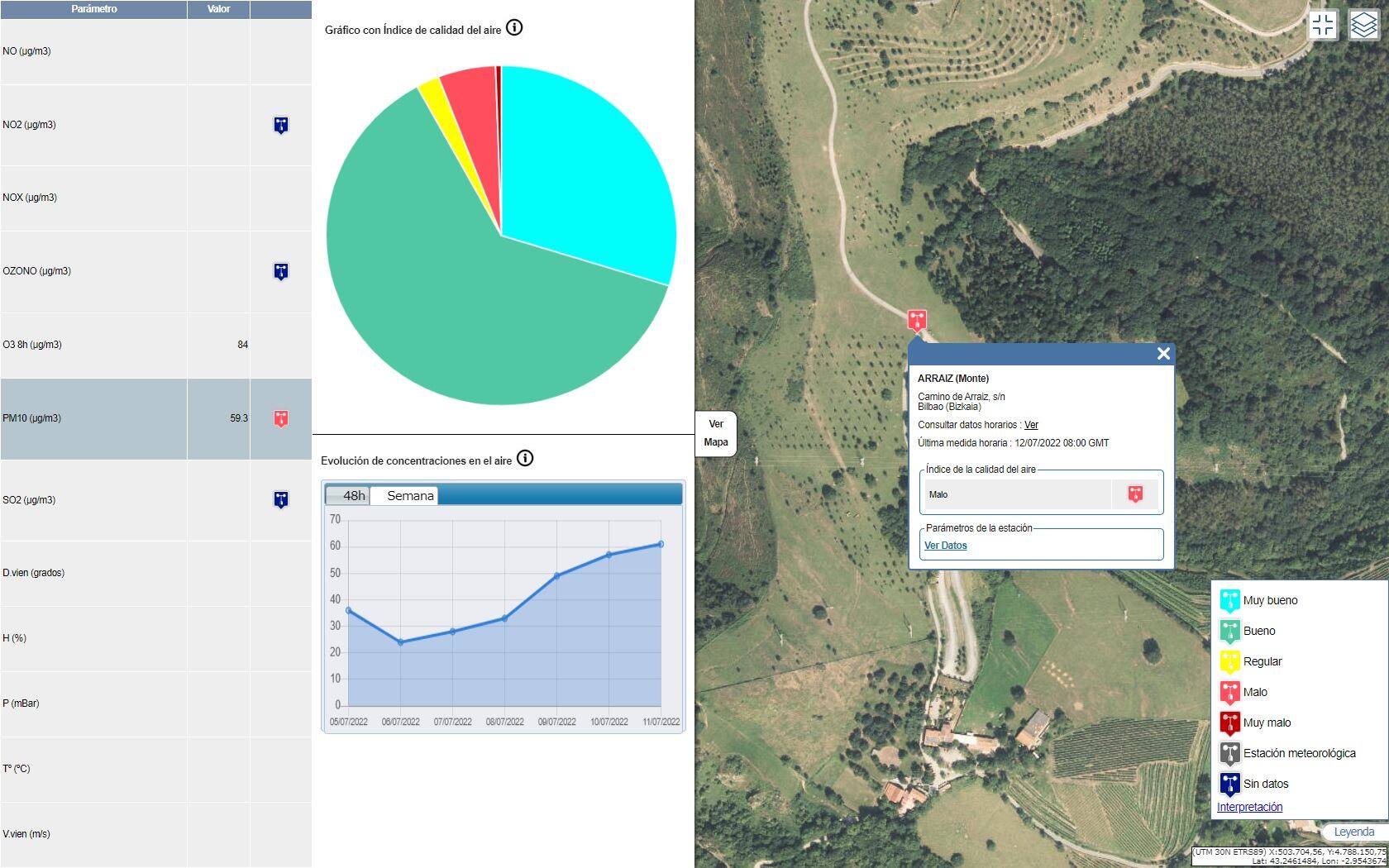Click the Estación meteorológica legend icon
Screen dimensions: 1389x868
1229,753
